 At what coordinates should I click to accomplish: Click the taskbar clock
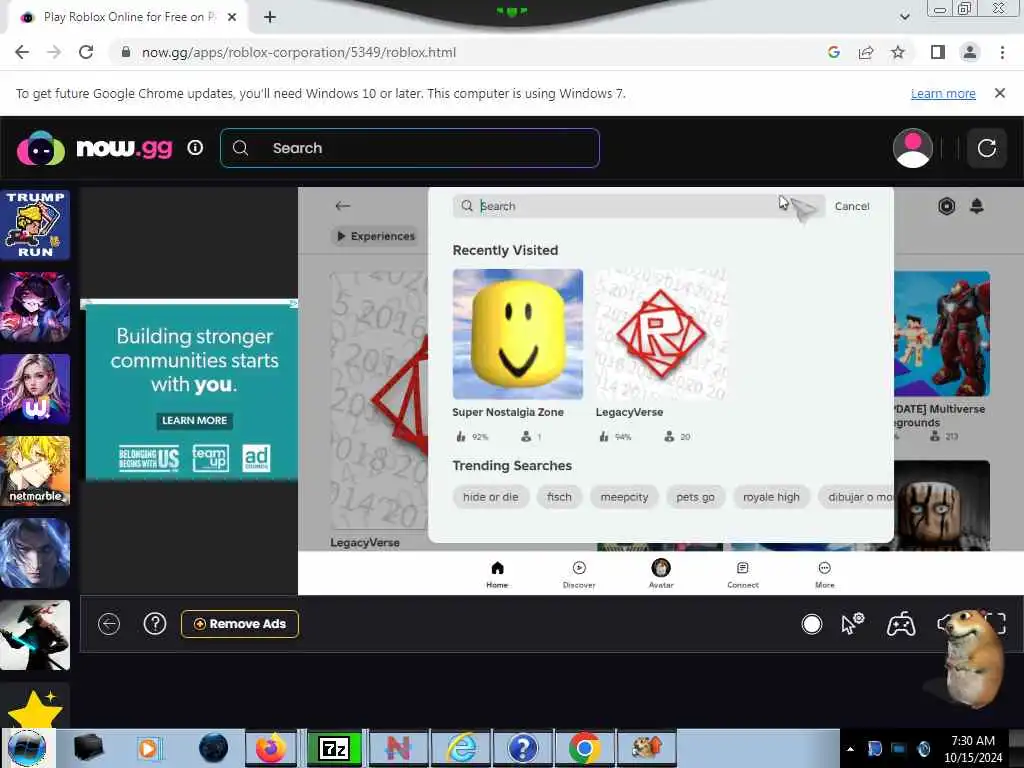point(972,749)
